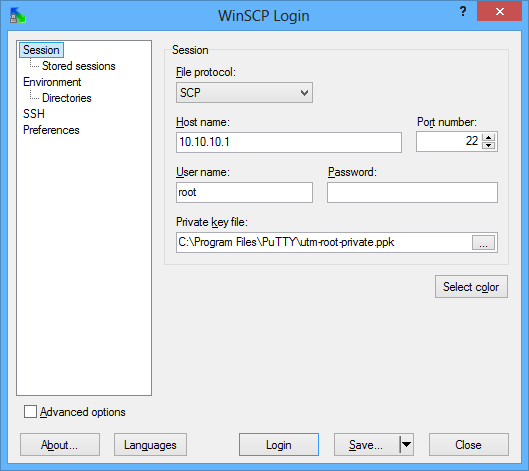Open the Environment tree item
The image size is (529, 471).
click(52, 82)
